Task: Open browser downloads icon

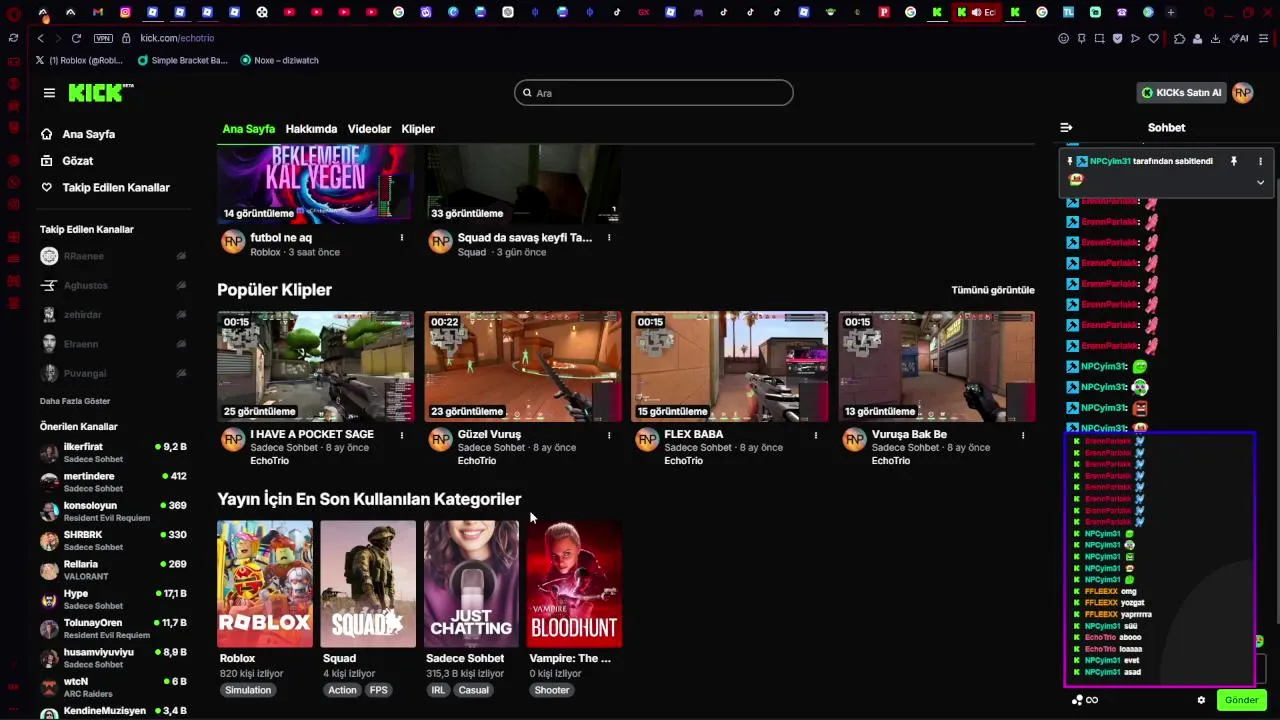Action: [1215, 38]
